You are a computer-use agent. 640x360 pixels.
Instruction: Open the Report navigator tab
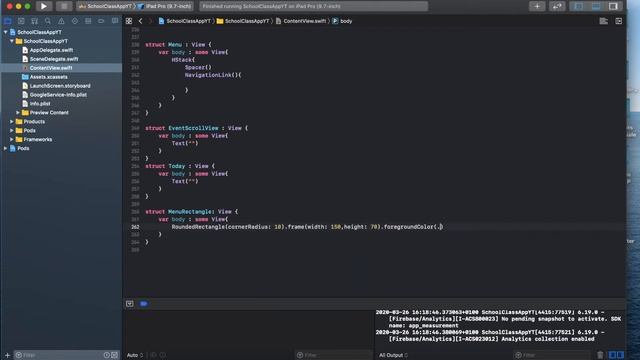point(115,21)
